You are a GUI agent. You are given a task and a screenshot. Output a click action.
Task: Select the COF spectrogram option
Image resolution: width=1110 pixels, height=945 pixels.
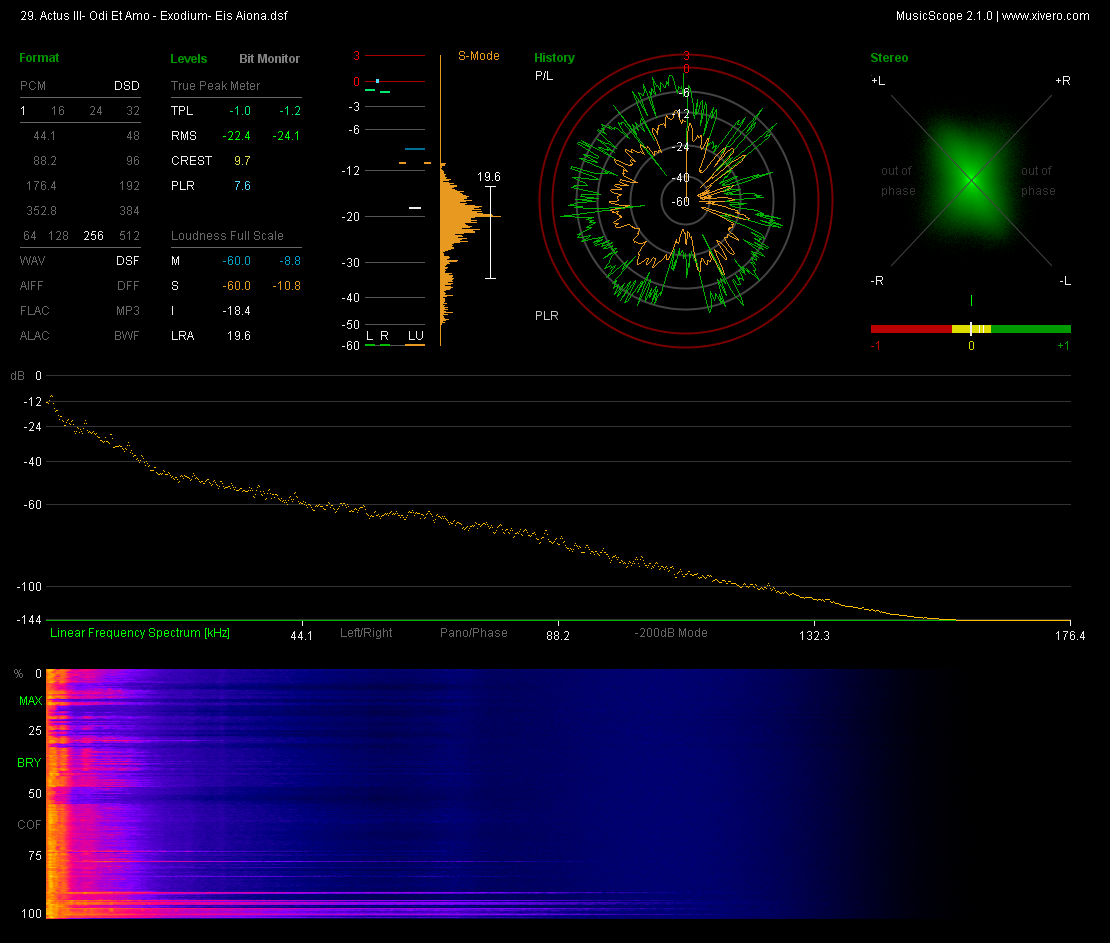(x=30, y=825)
